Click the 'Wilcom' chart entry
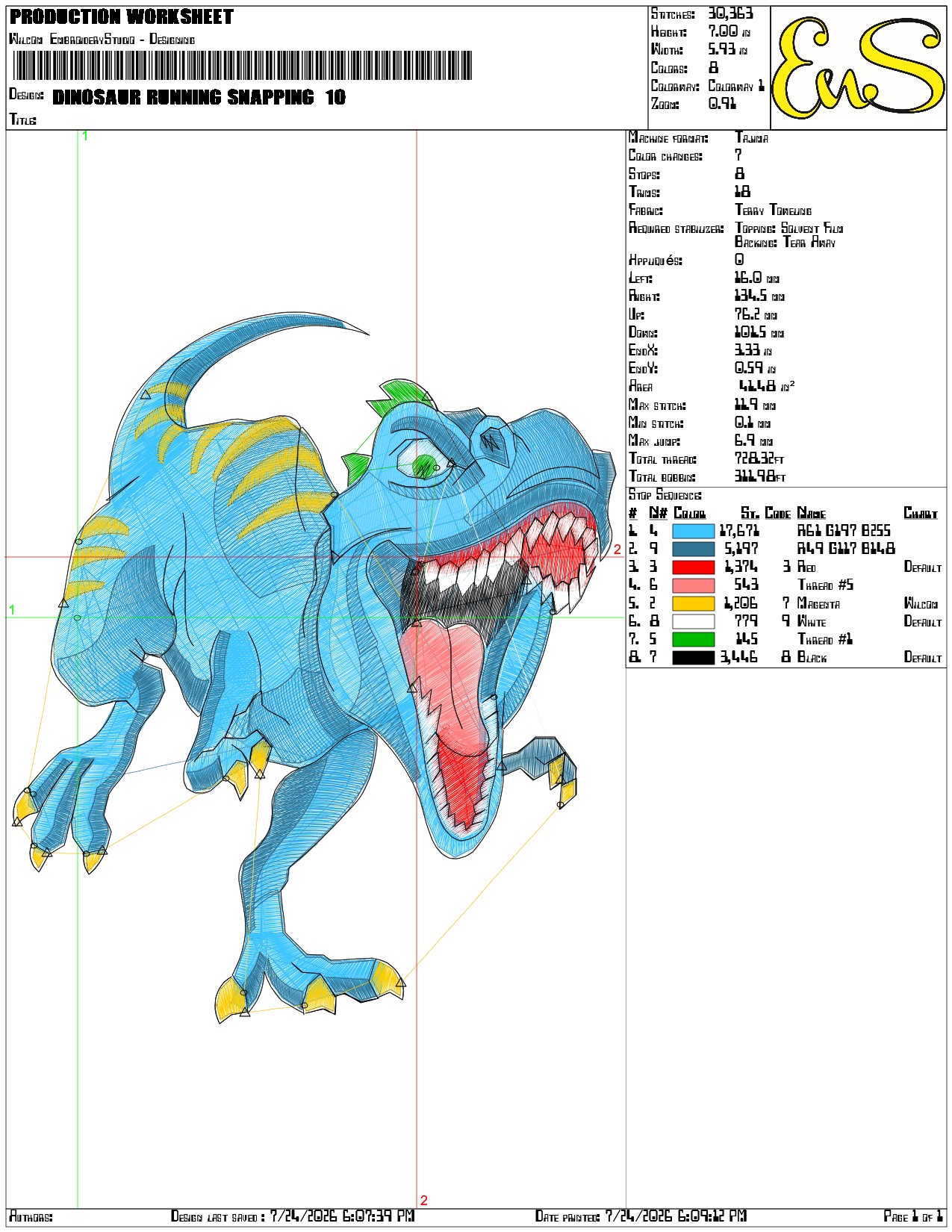Image resolution: width=952 pixels, height=1232 pixels. [x=921, y=603]
